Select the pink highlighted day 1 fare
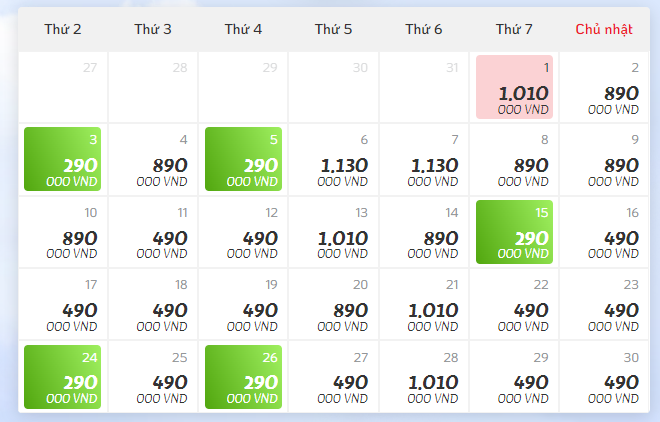 514,87
